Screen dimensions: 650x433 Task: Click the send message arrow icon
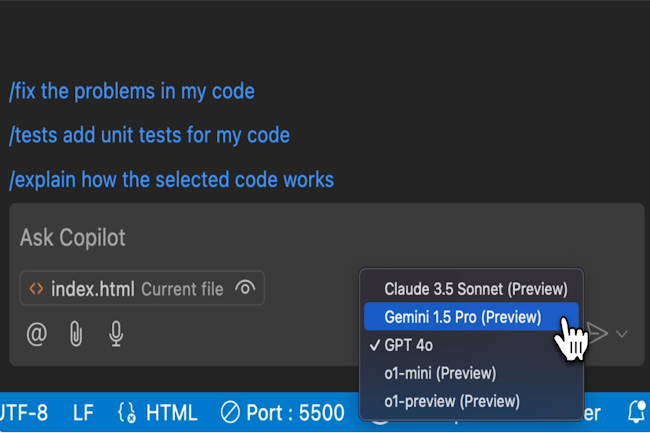coord(598,334)
